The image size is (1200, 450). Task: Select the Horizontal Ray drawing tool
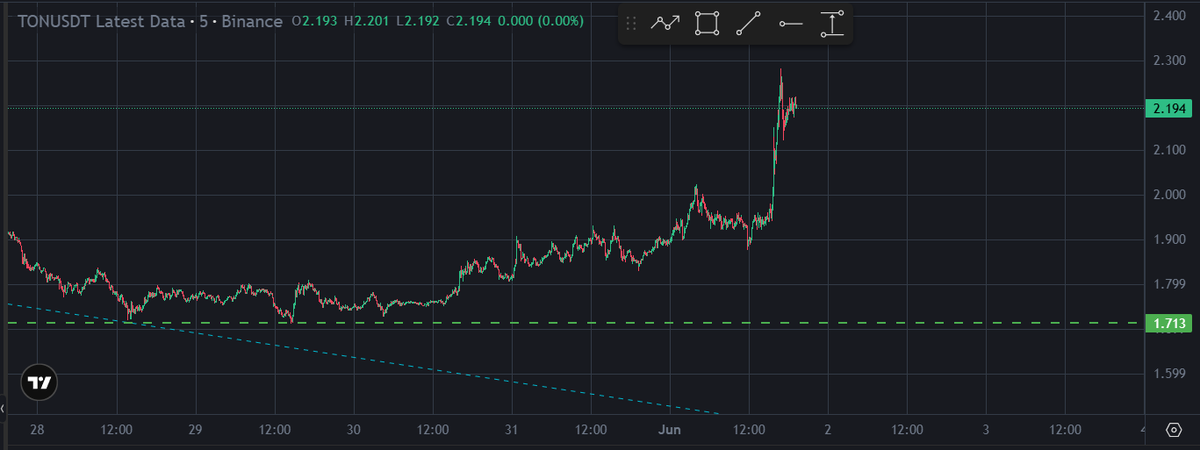pyautogui.click(x=790, y=24)
